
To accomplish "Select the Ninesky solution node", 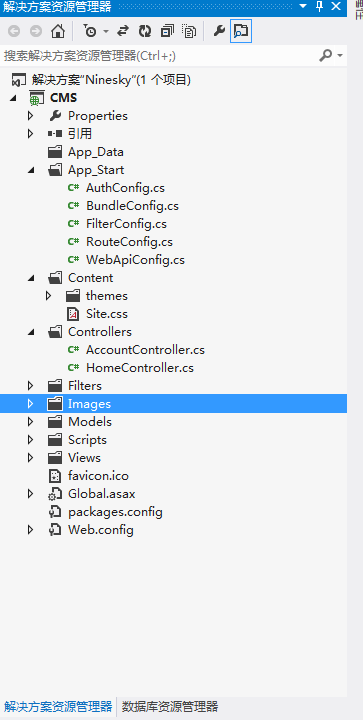I will (x=111, y=80).
